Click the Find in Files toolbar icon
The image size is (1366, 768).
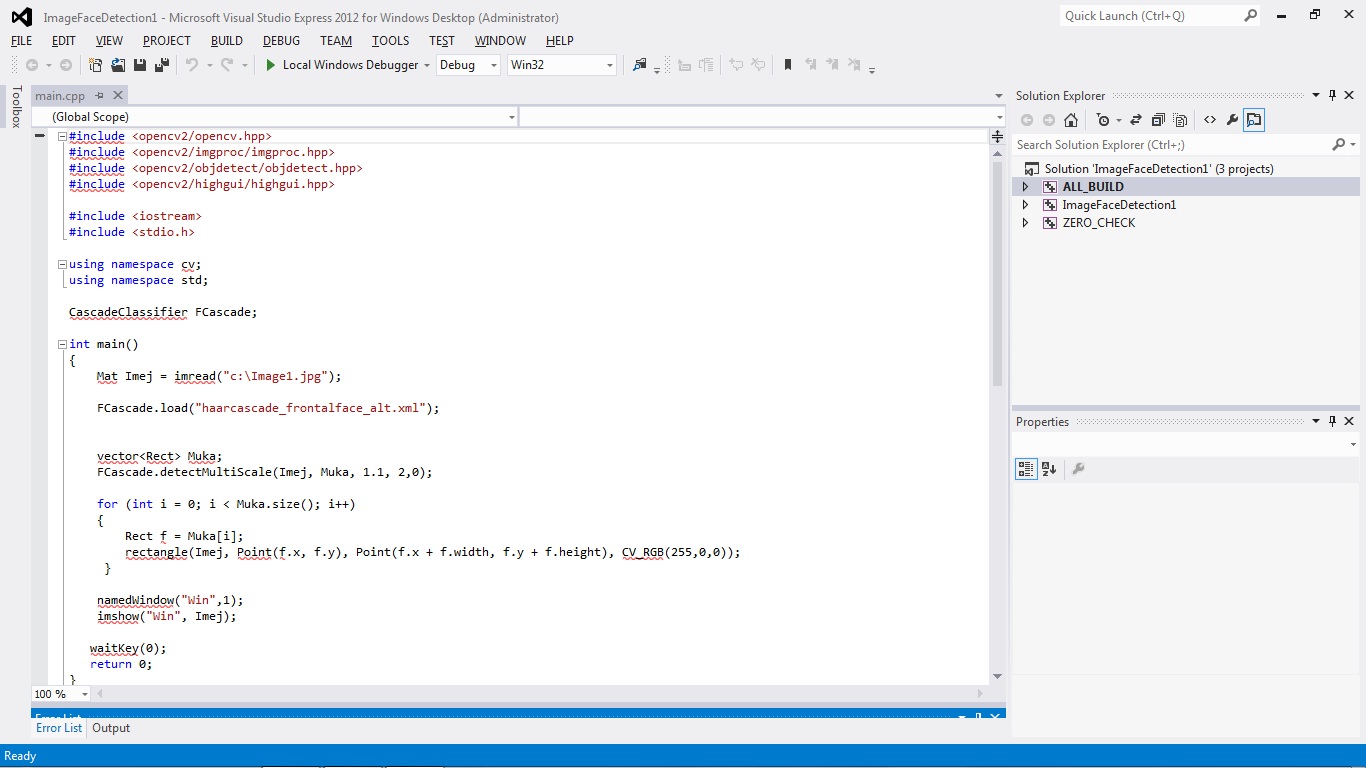[640, 65]
